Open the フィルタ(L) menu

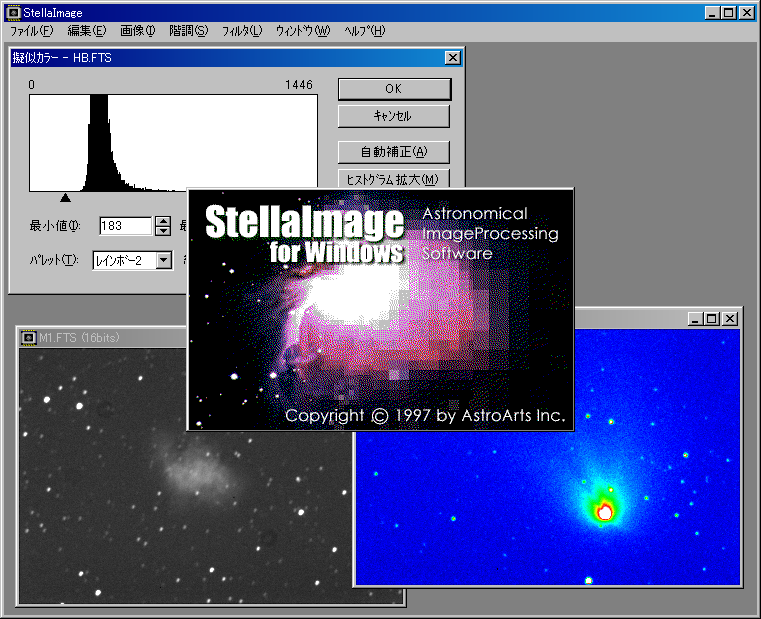[x=241, y=31]
